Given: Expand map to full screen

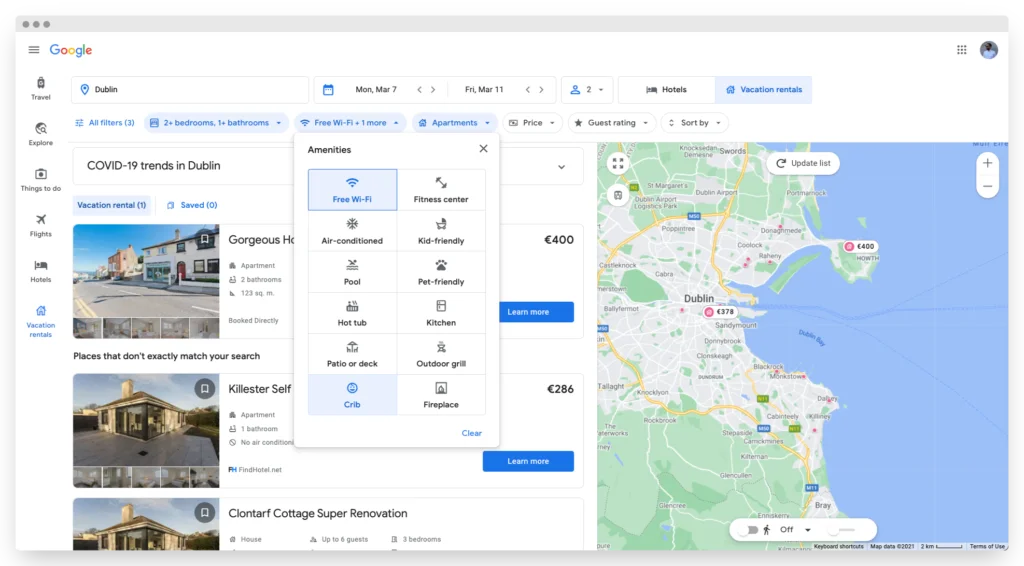Looking at the screenshot, I should click(x=618, y=163).
